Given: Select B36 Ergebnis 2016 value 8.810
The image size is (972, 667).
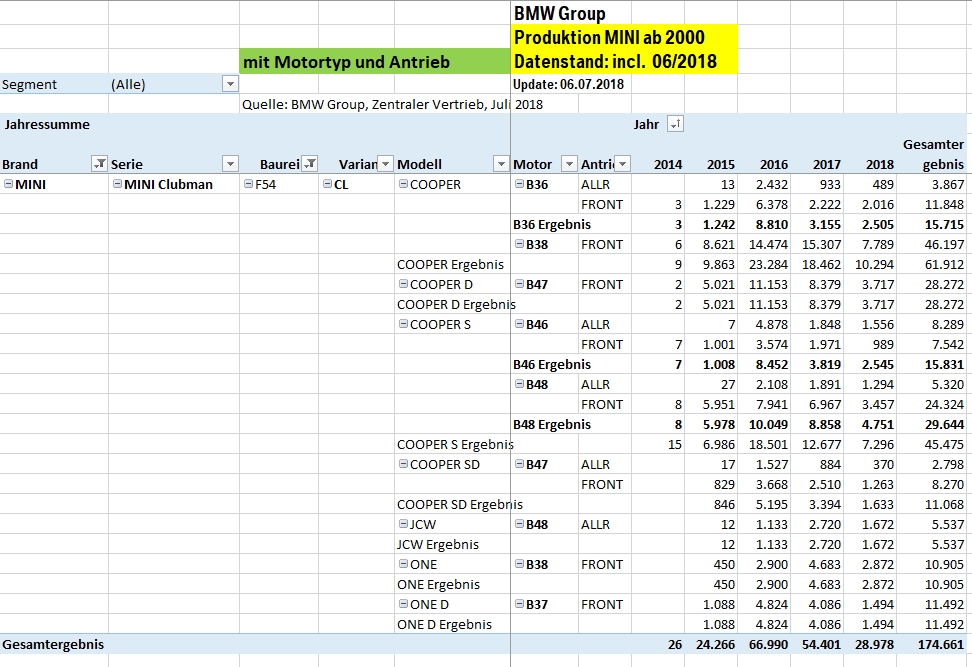Looking at the screenshot, I should tap(772, 224).
